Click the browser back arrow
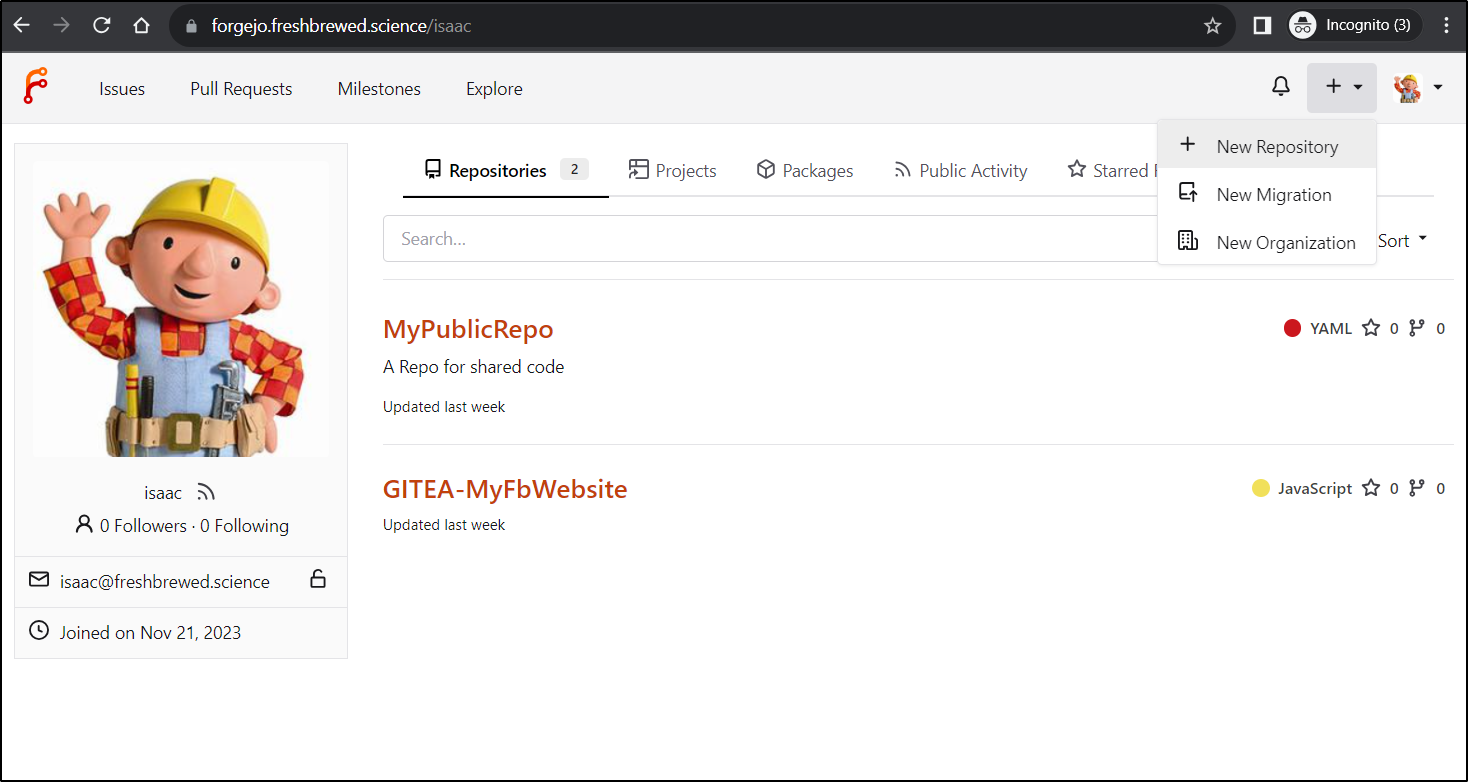The width and height of the screenshot is (1468, 782). click(x=21, y=25)
